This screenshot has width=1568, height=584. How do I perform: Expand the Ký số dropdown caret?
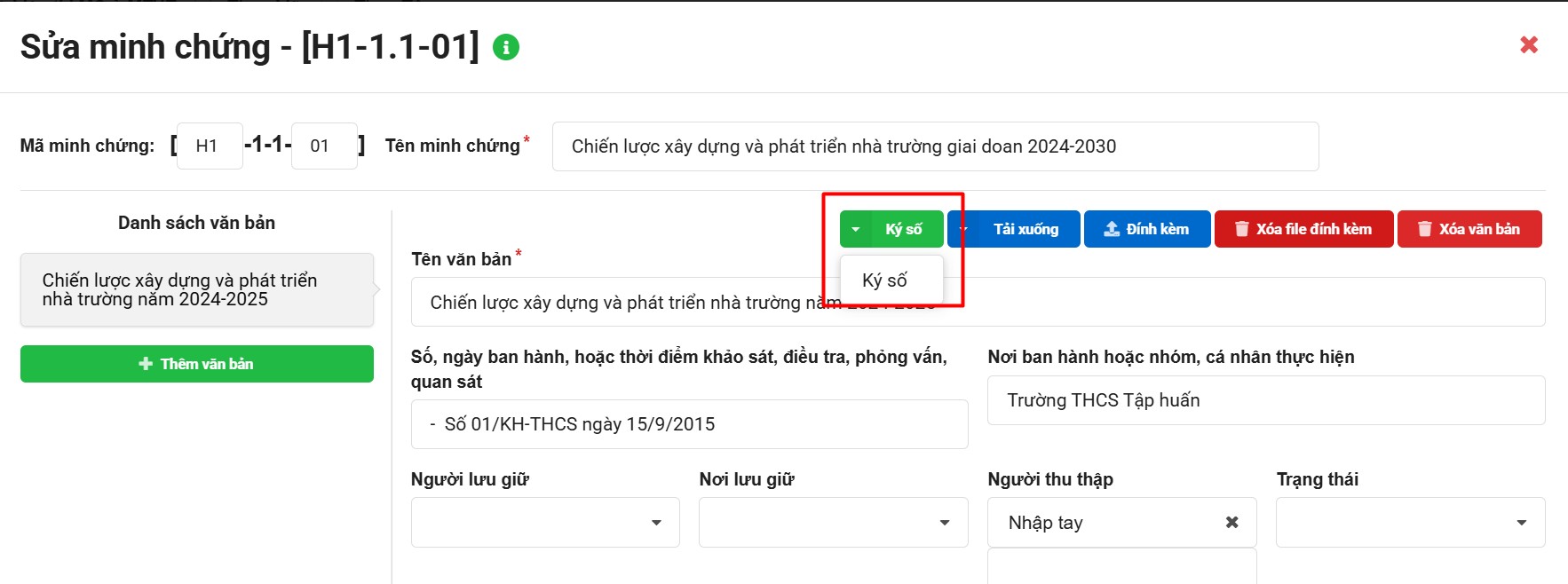click(x=855, y=229)
